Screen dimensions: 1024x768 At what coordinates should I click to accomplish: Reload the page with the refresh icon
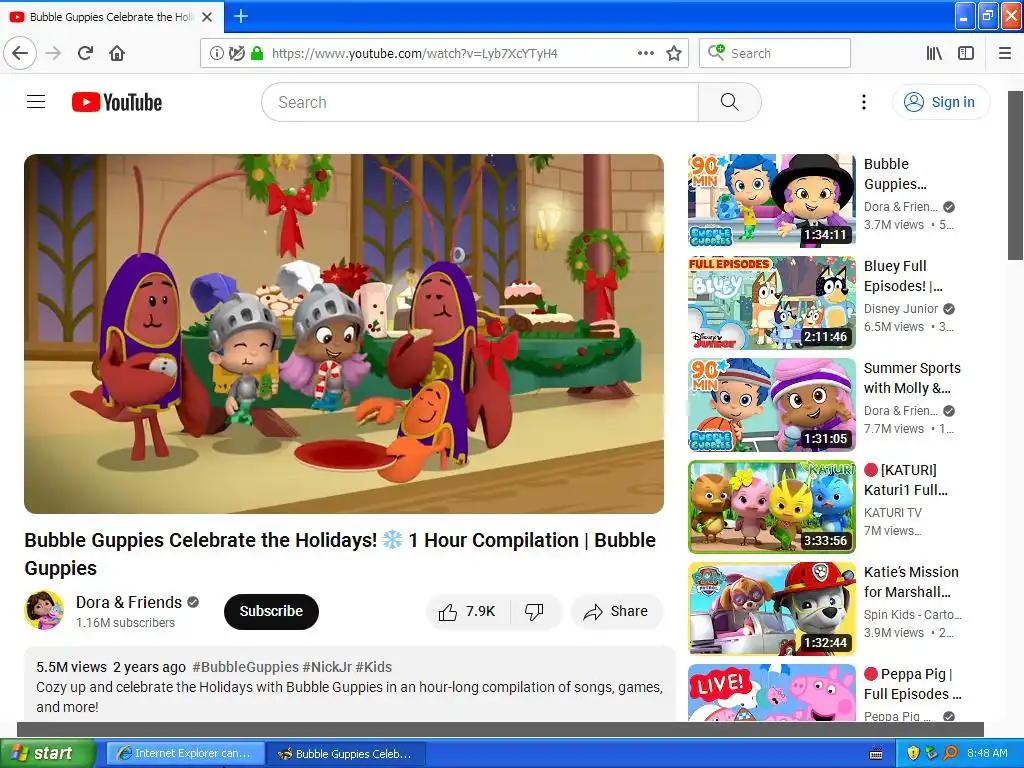85,53
